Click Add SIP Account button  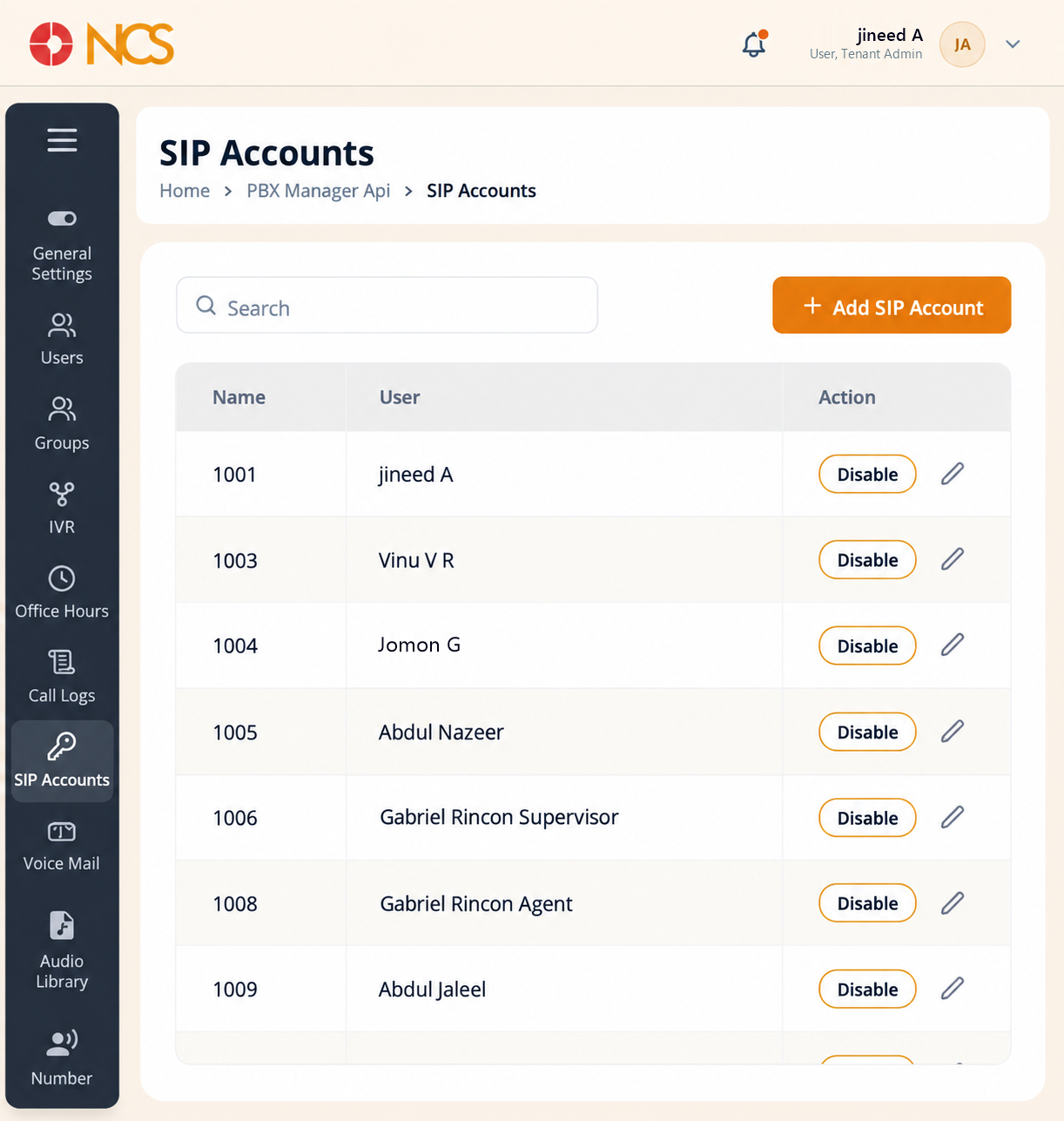pos(892,305)
